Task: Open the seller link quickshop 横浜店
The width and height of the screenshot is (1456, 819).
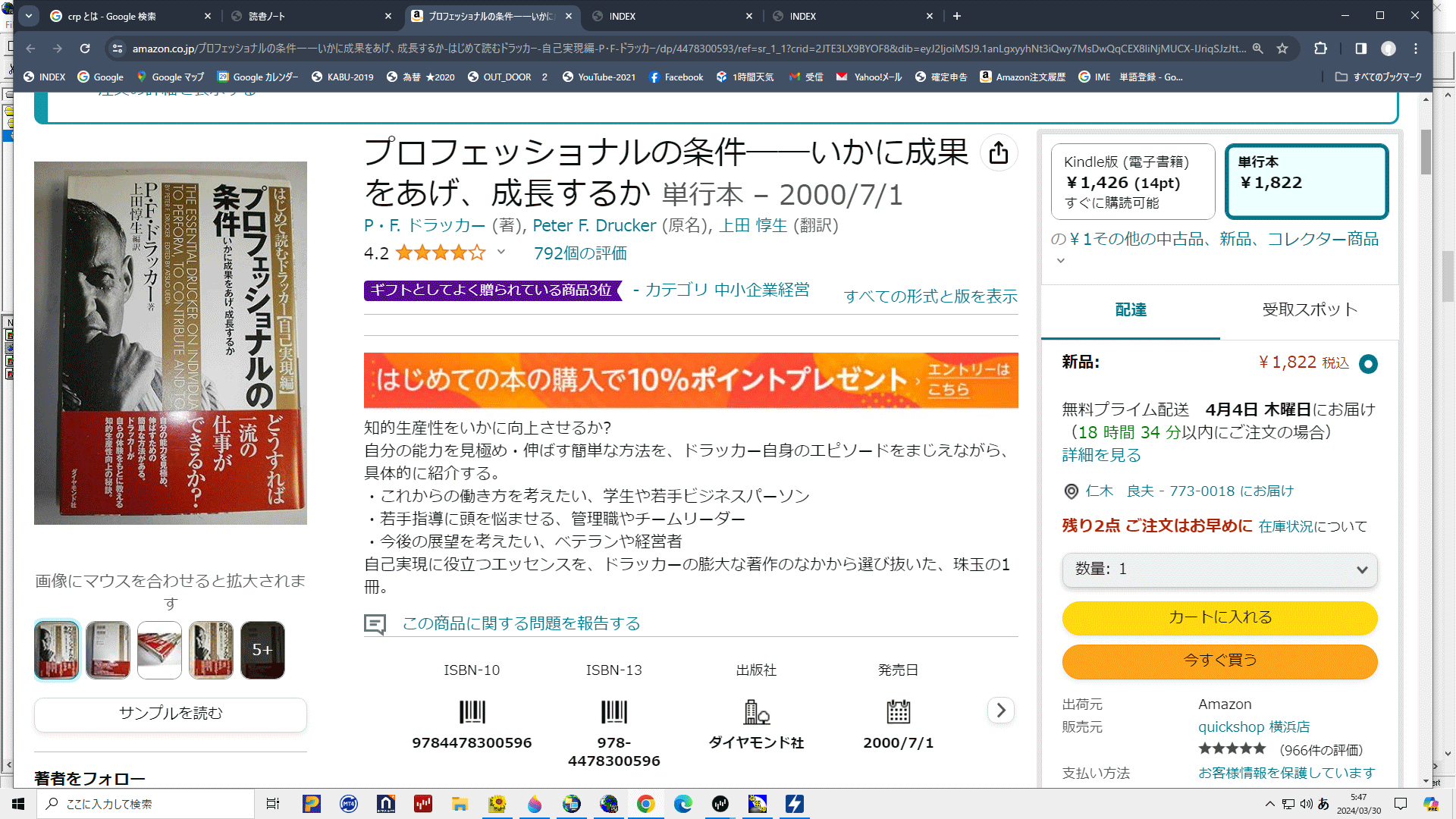Action: (x=1254, y=727)
